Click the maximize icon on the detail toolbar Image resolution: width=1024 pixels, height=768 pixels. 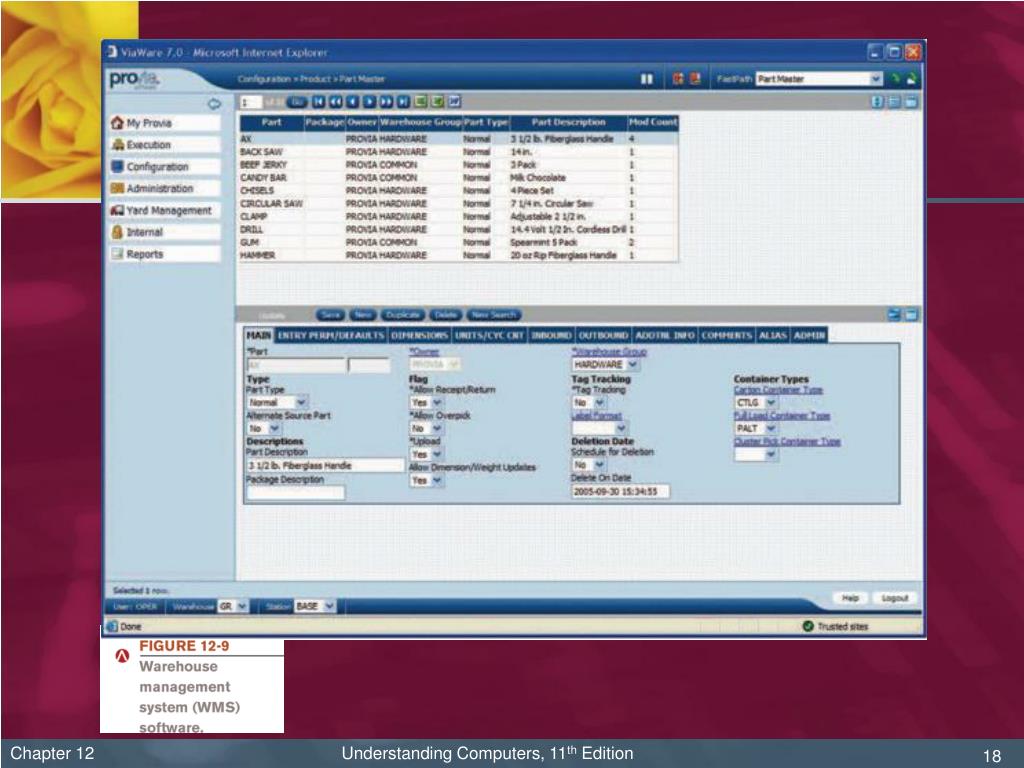click(912, 315)
